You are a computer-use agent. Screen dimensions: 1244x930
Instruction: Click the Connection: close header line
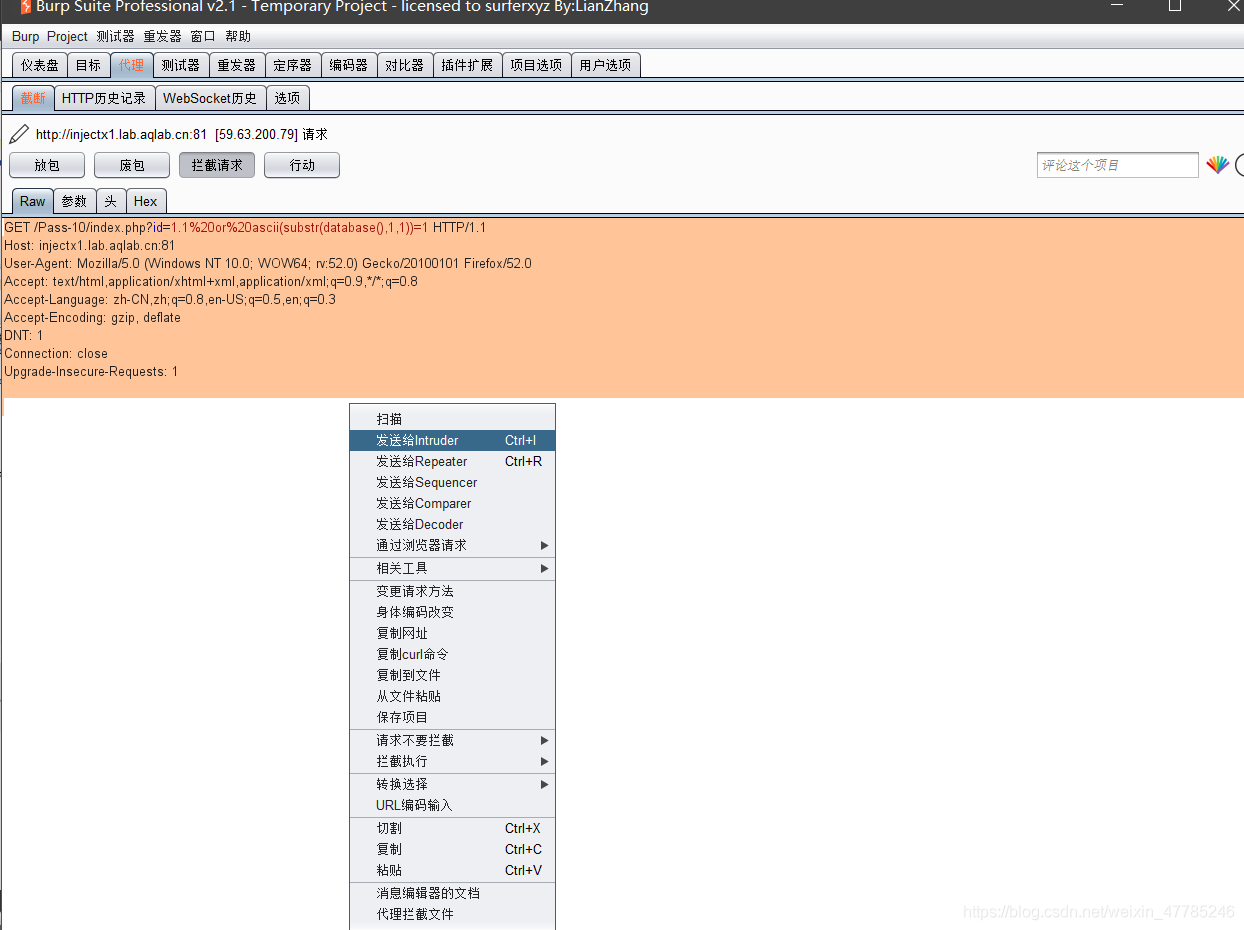[x=56, y=353]
